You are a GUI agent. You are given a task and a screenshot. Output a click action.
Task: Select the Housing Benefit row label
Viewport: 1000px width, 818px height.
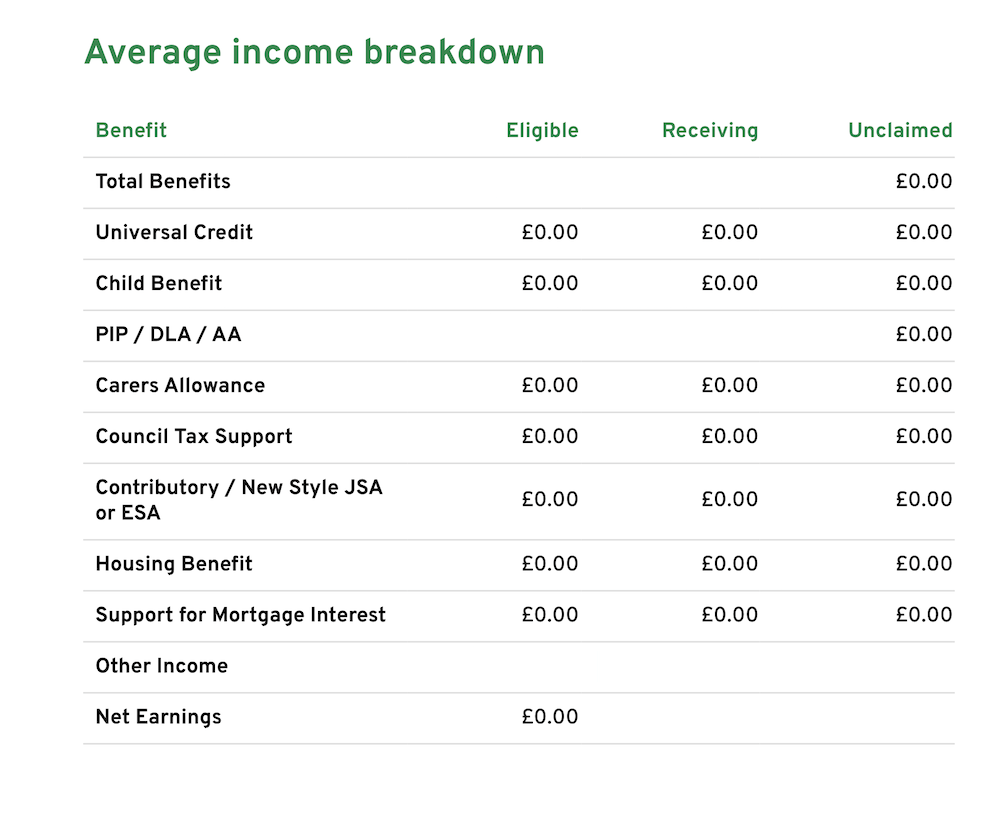(x=174, y=564)
